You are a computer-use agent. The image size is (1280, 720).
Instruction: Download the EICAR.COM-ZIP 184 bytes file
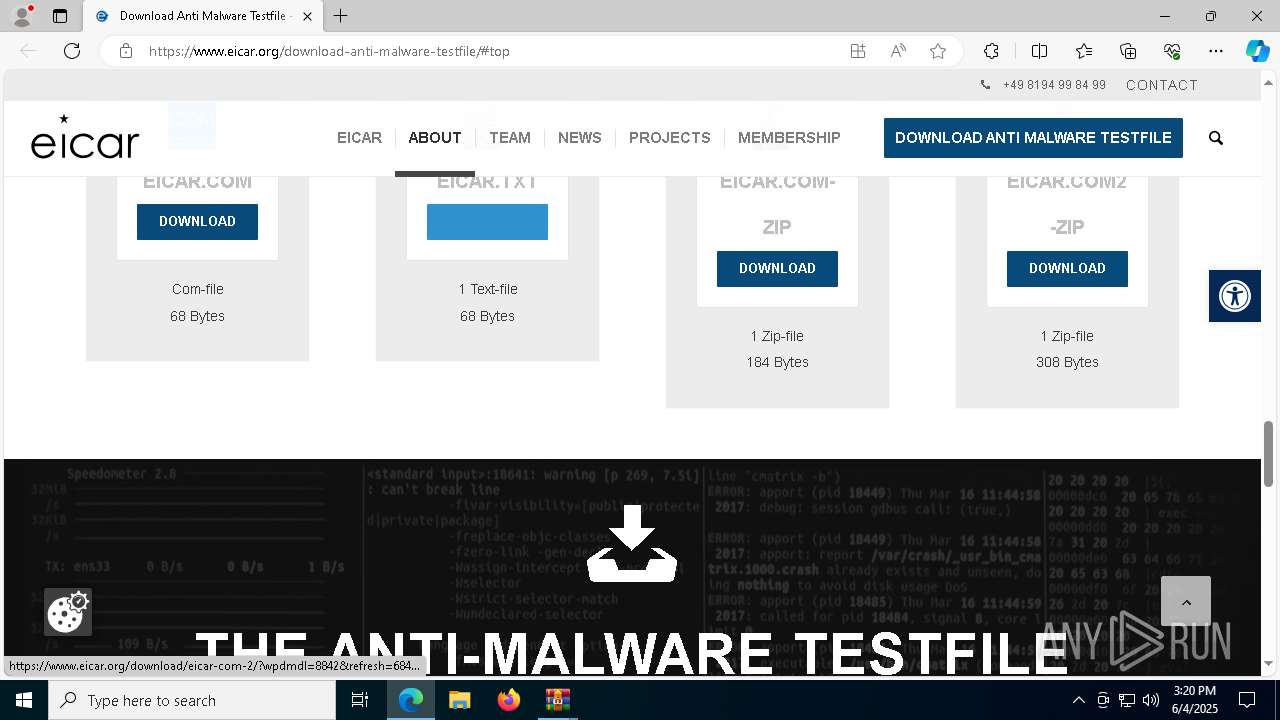click(777, 269)
